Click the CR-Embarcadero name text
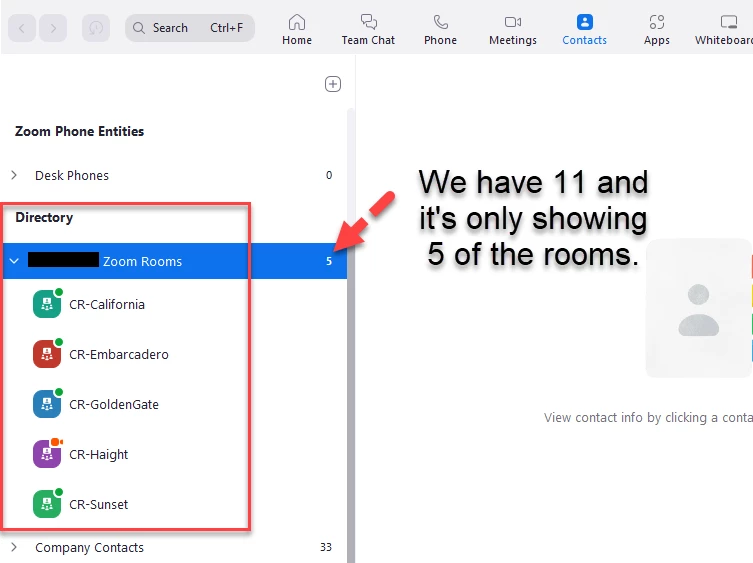753x563 pixels. coord(119,355)
